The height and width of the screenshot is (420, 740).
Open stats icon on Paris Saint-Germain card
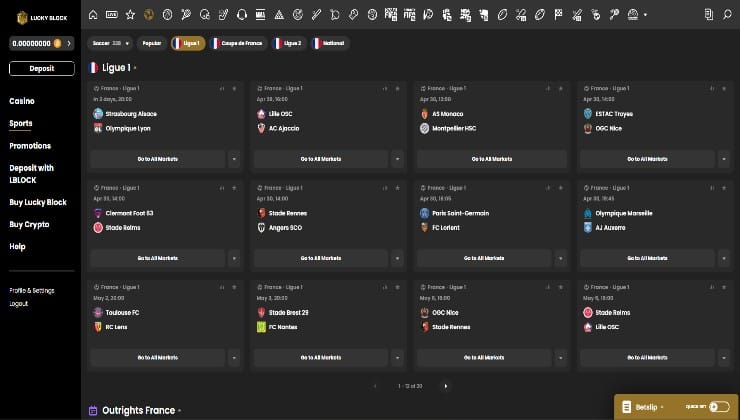[x=548, y=188]
